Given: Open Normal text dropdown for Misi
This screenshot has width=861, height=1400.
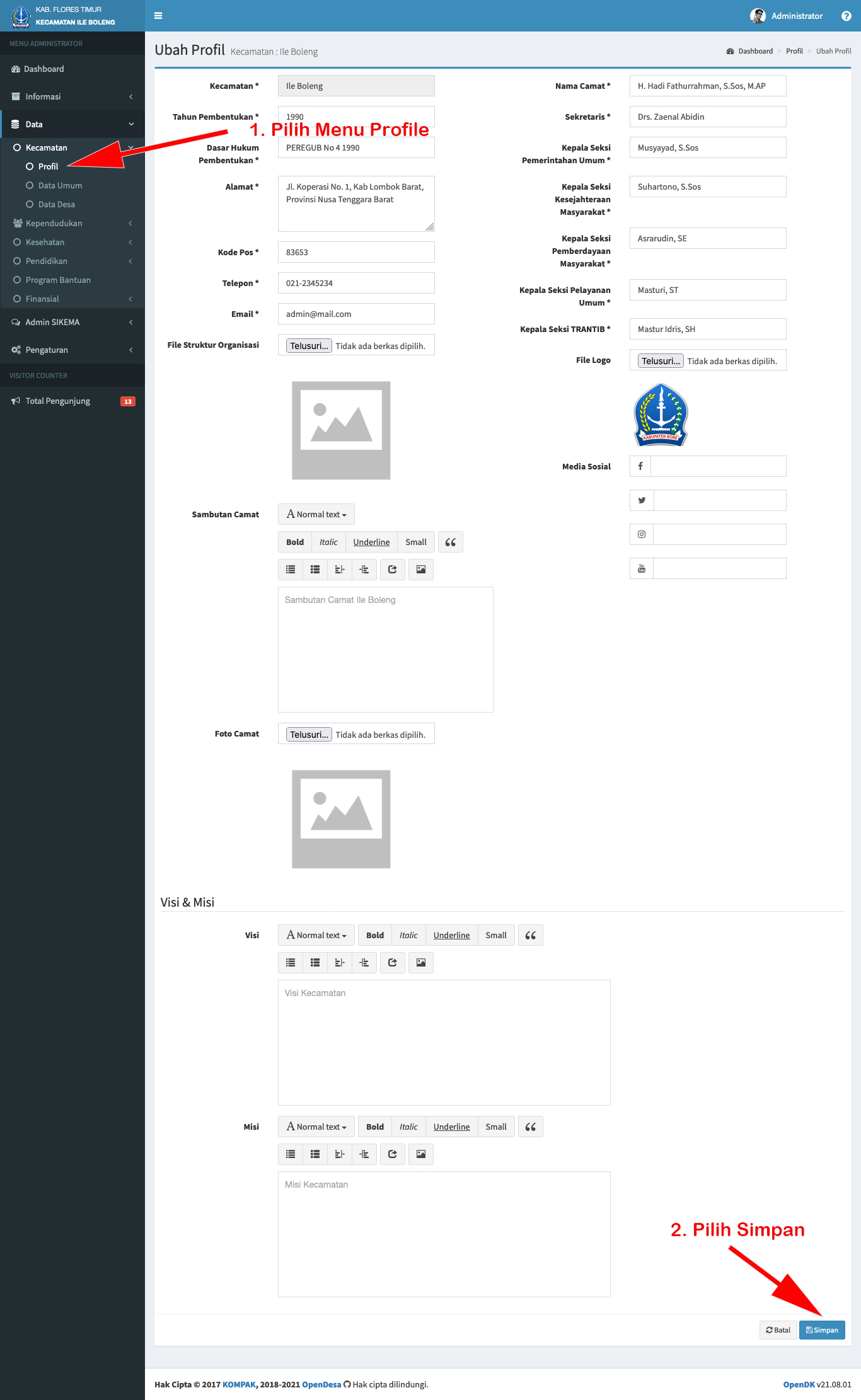Looking at the screenshot, I should coord(316,1127).
